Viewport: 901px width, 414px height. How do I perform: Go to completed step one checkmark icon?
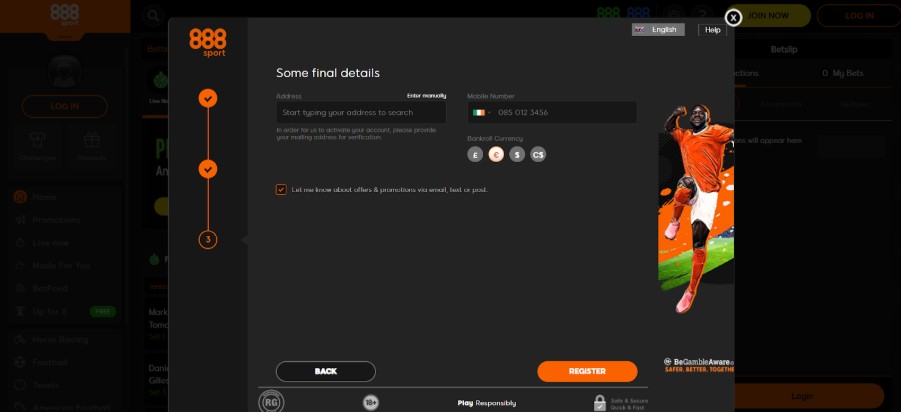point(208,98)
